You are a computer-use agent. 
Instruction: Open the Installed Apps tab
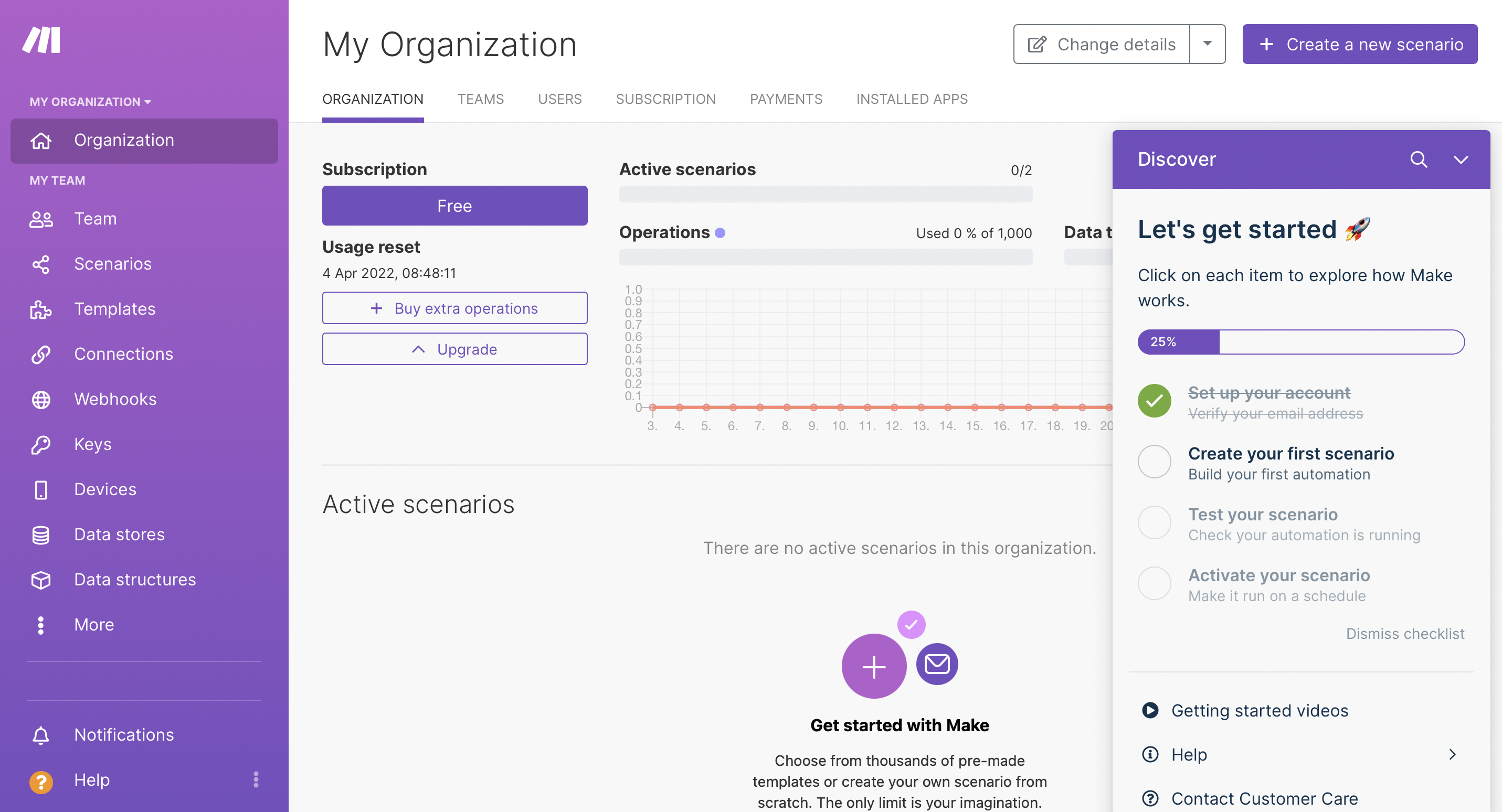912,99
